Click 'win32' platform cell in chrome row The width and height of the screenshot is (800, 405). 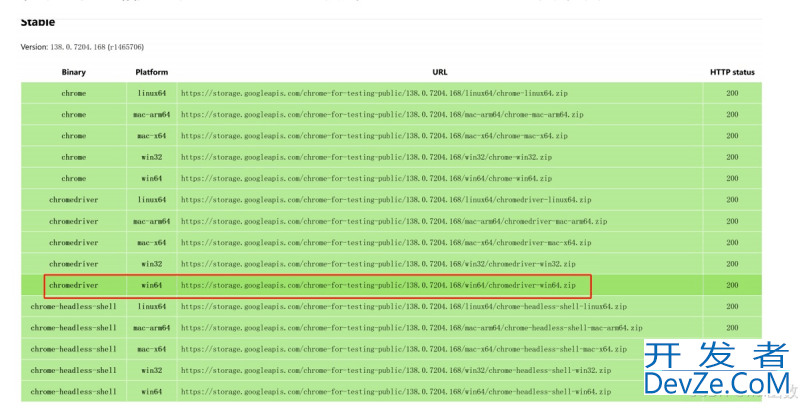point(152,158)
